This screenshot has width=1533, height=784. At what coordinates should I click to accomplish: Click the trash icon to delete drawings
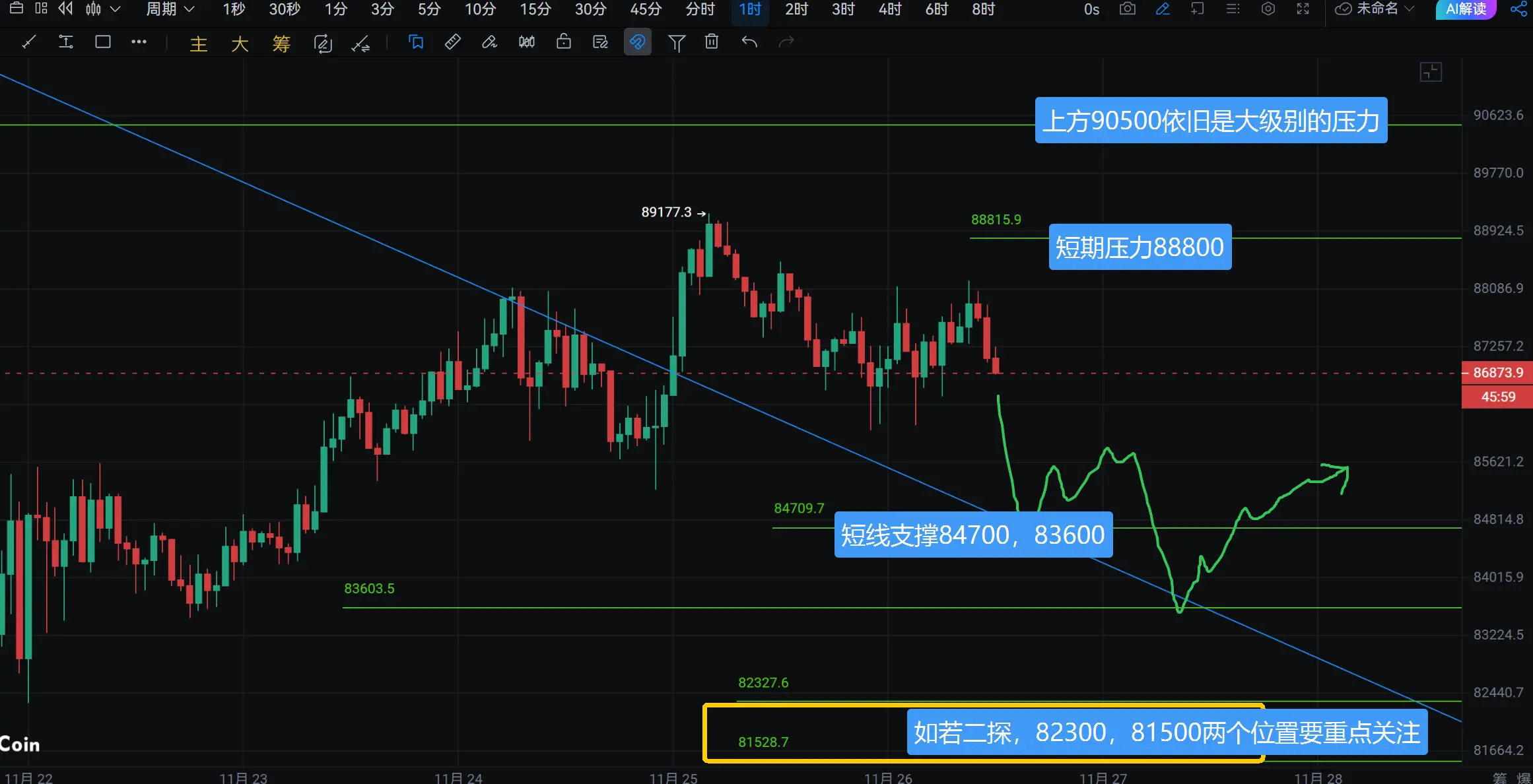tap(712, 43)
